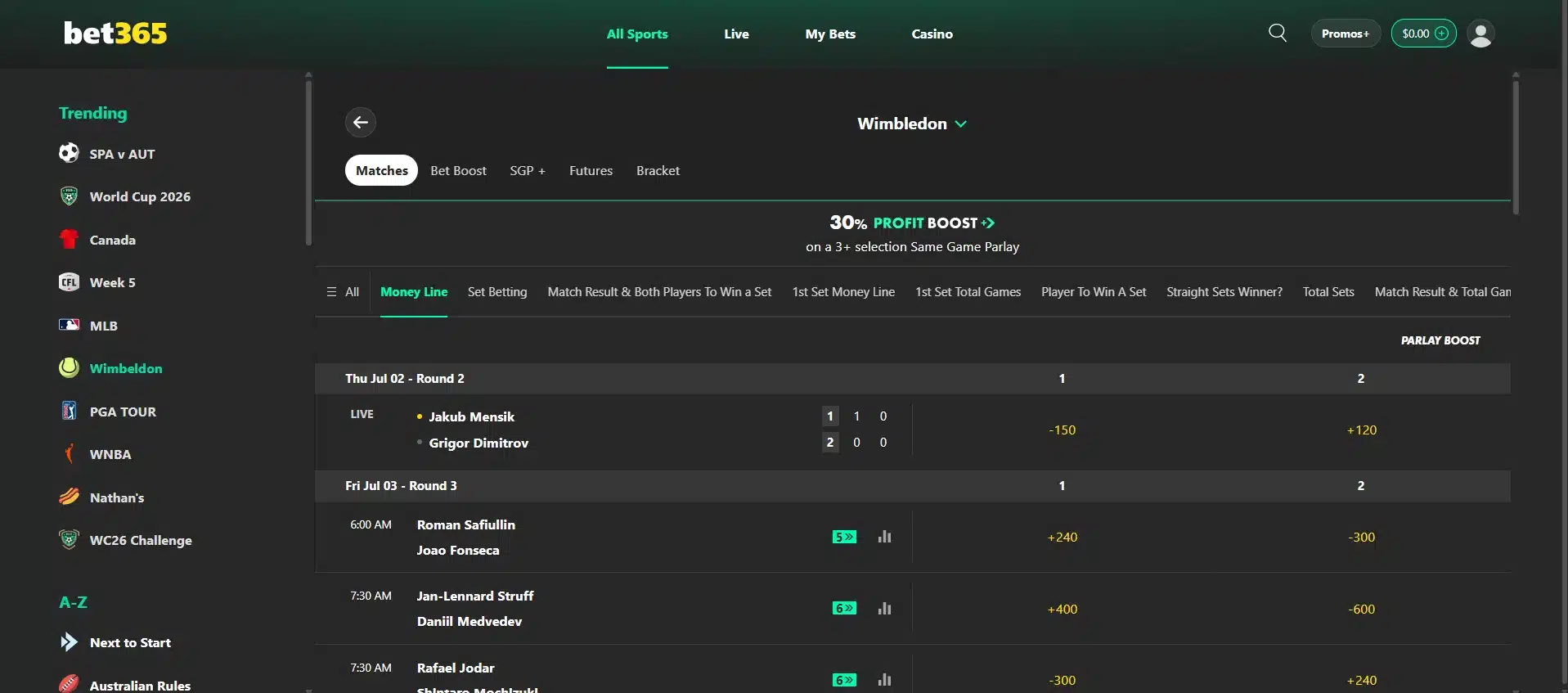Bet Jodar's opponent at +240

pos(1361,681)
